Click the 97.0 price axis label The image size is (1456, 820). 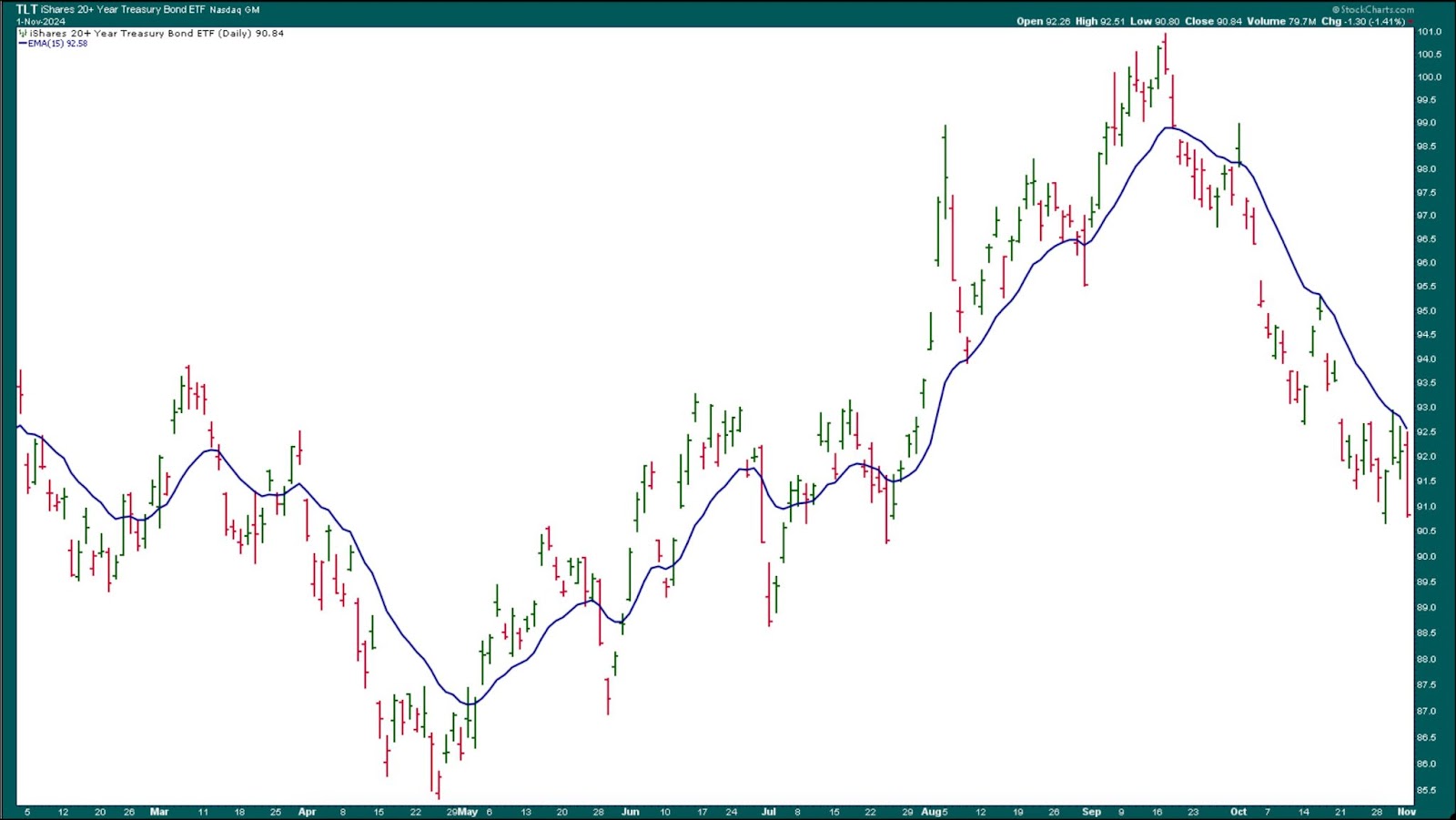1426,216
